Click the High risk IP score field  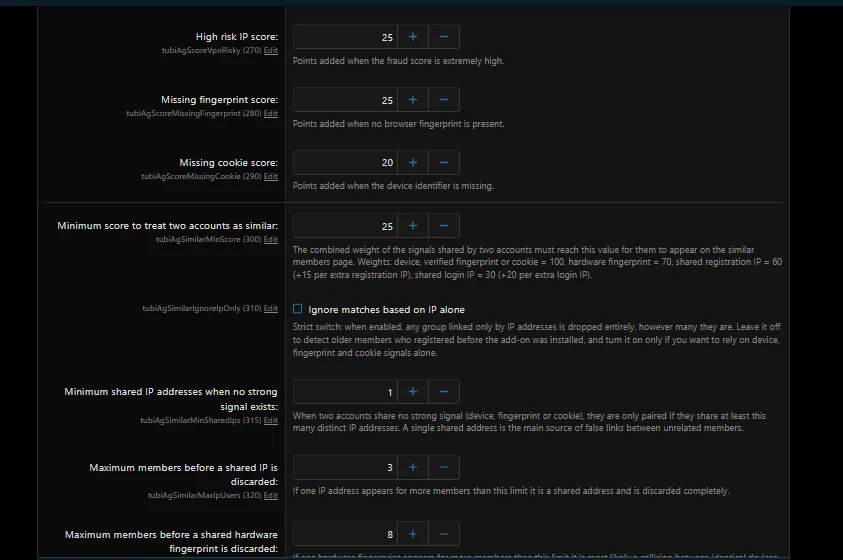345,37
